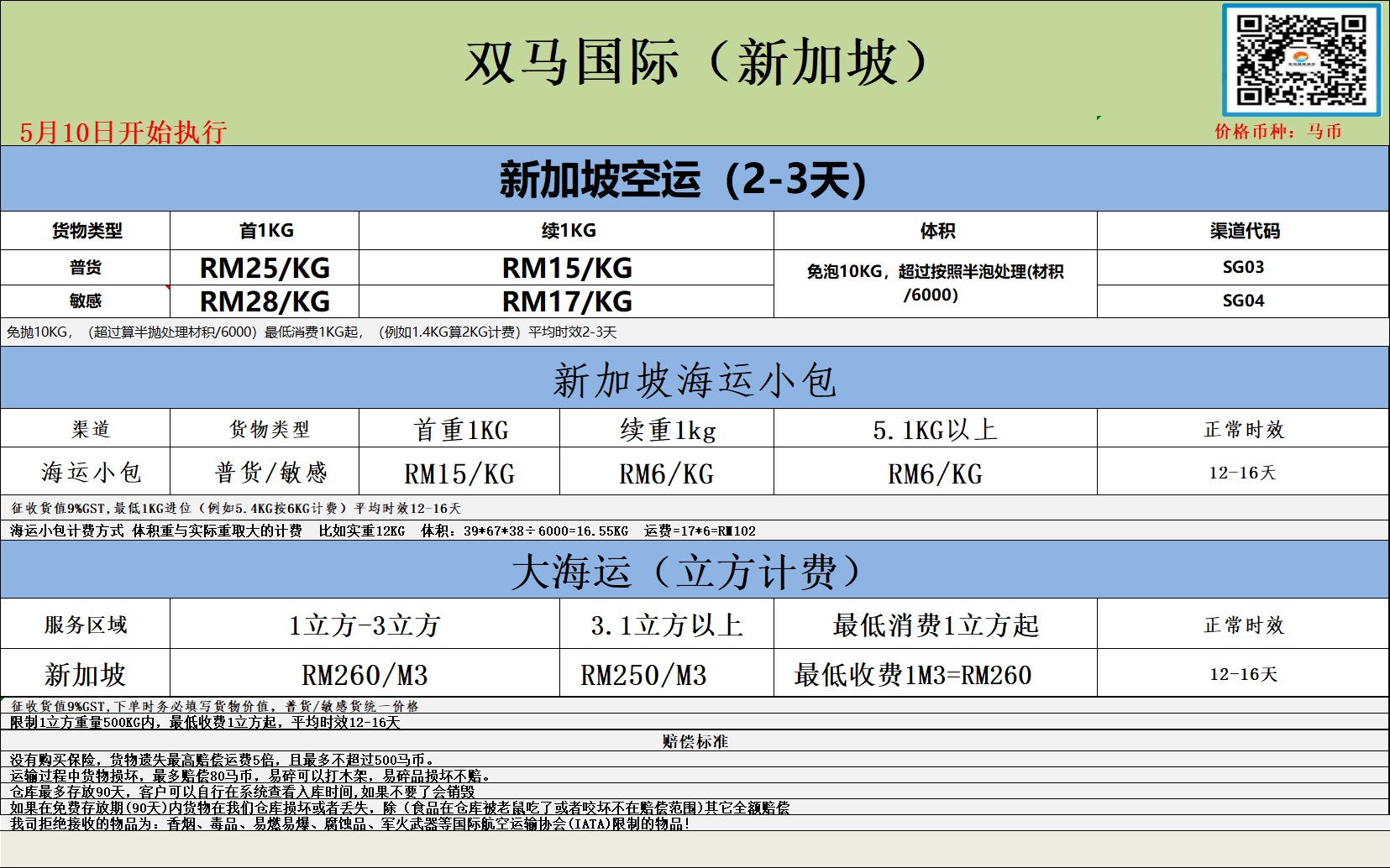Image resolution: width=1390 pixels, height=868 pixels.
Task: Select the 新加坡 service area cell
Action: (x=86, y=673)
